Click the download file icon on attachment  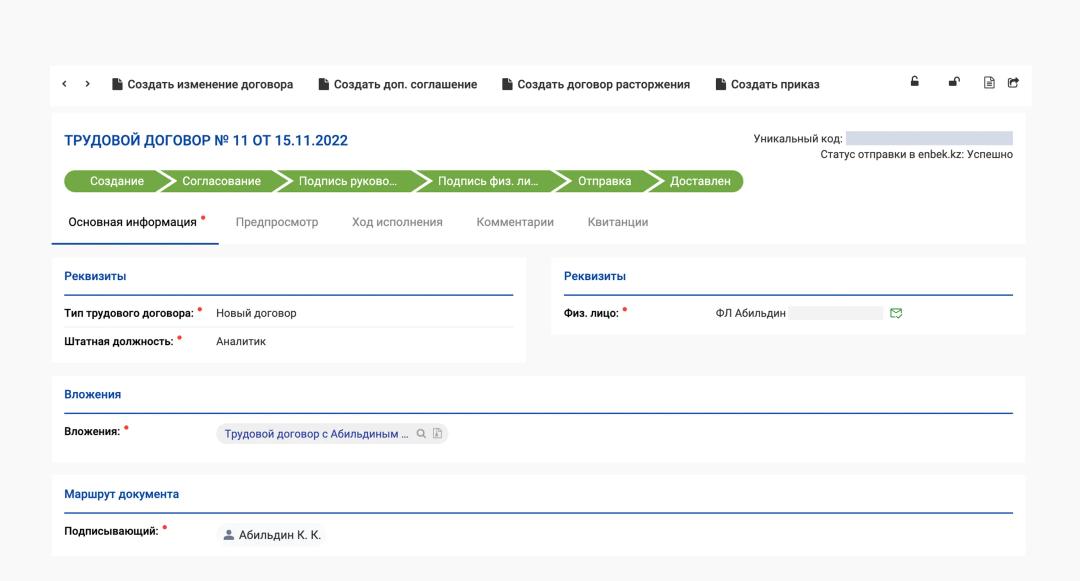437,434
